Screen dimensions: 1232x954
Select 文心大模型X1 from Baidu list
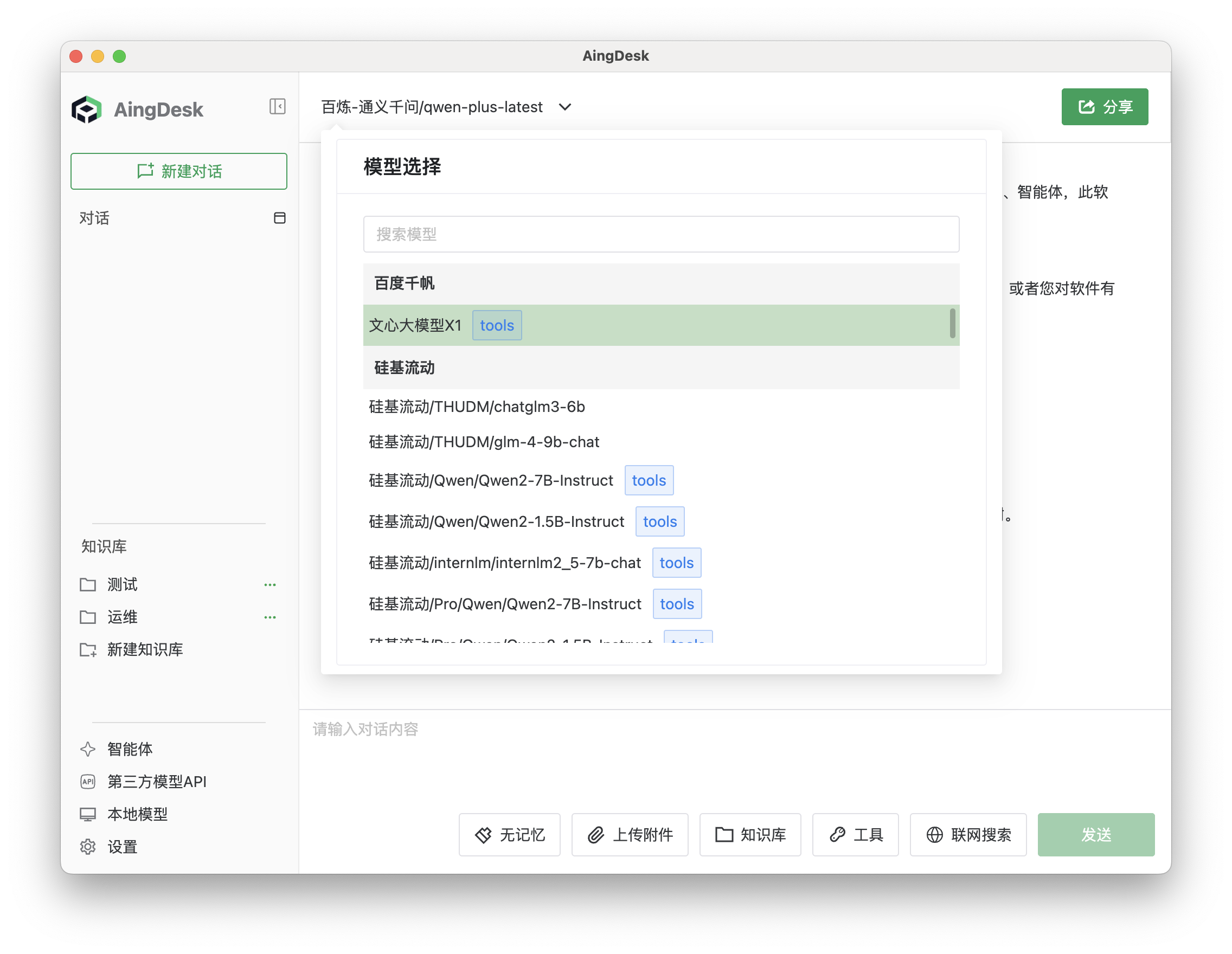tap(416, 325)
